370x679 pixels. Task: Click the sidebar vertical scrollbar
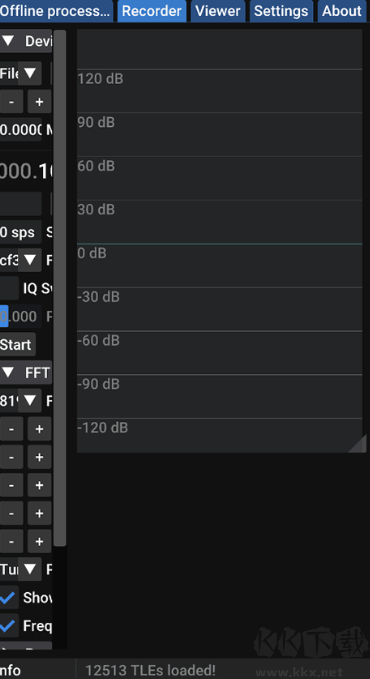(60, 288)
